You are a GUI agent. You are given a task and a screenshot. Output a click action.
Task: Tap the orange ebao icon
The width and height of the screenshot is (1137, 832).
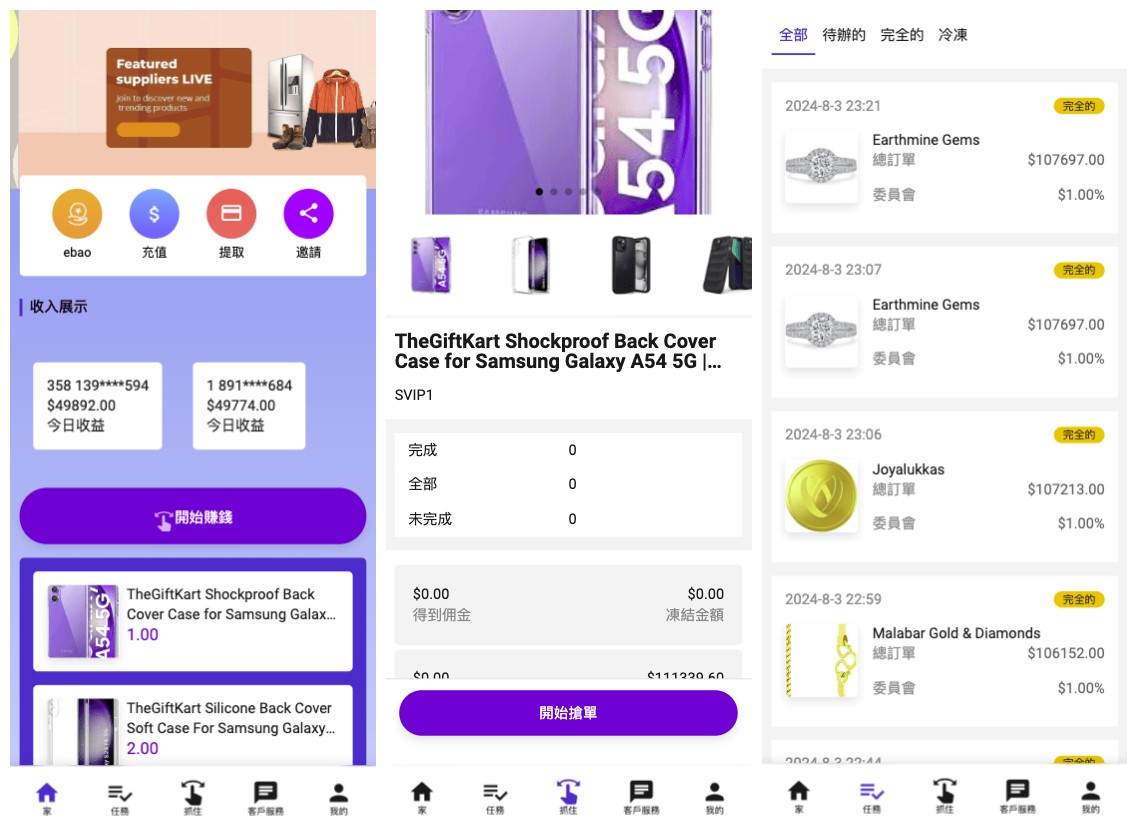(x=77, y=214)
